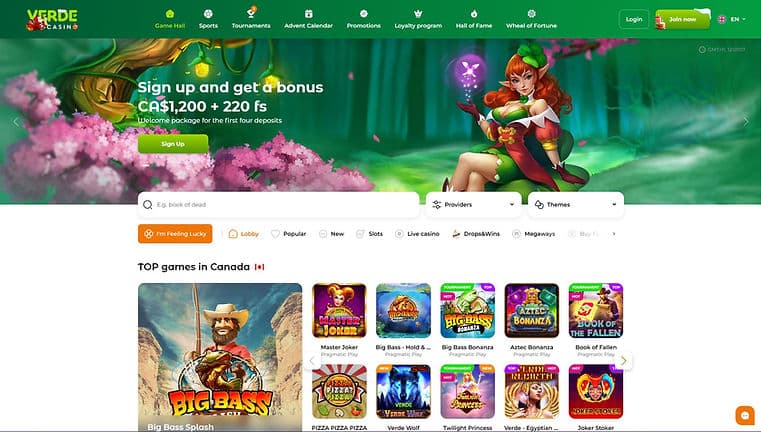Switch to the Popular category tab
The image size is (761, 432).
(x=288, y=234)
